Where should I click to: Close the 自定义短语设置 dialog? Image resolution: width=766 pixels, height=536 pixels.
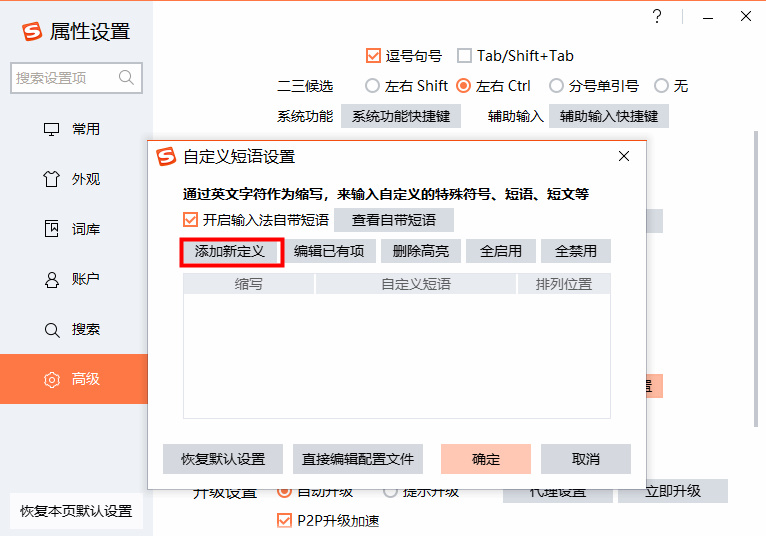tap(624, 156)
